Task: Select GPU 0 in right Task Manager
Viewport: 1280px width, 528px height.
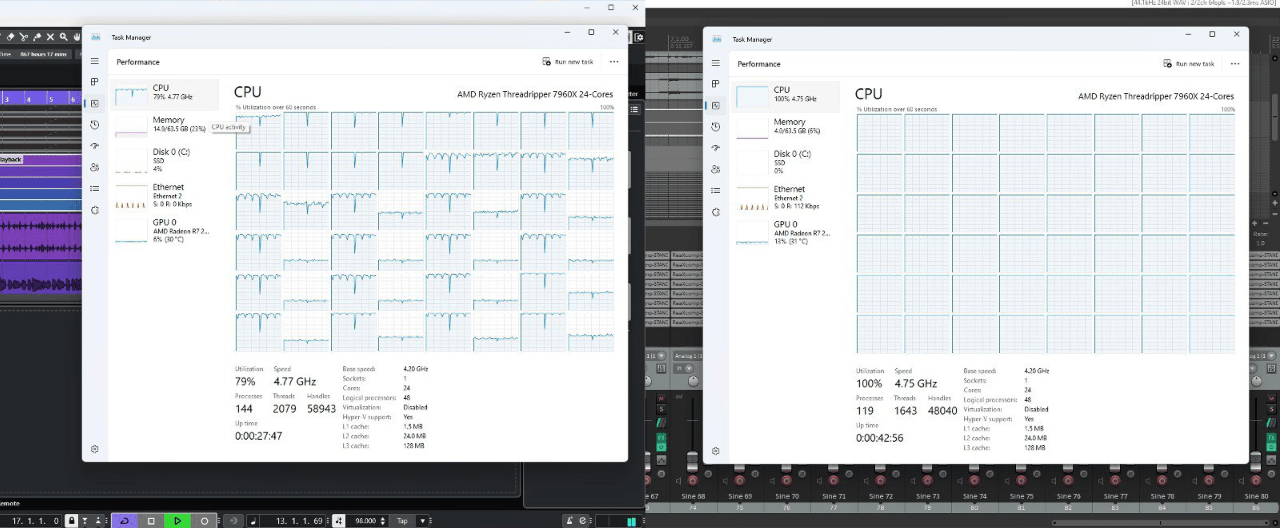Action: (x=785, y=232)
